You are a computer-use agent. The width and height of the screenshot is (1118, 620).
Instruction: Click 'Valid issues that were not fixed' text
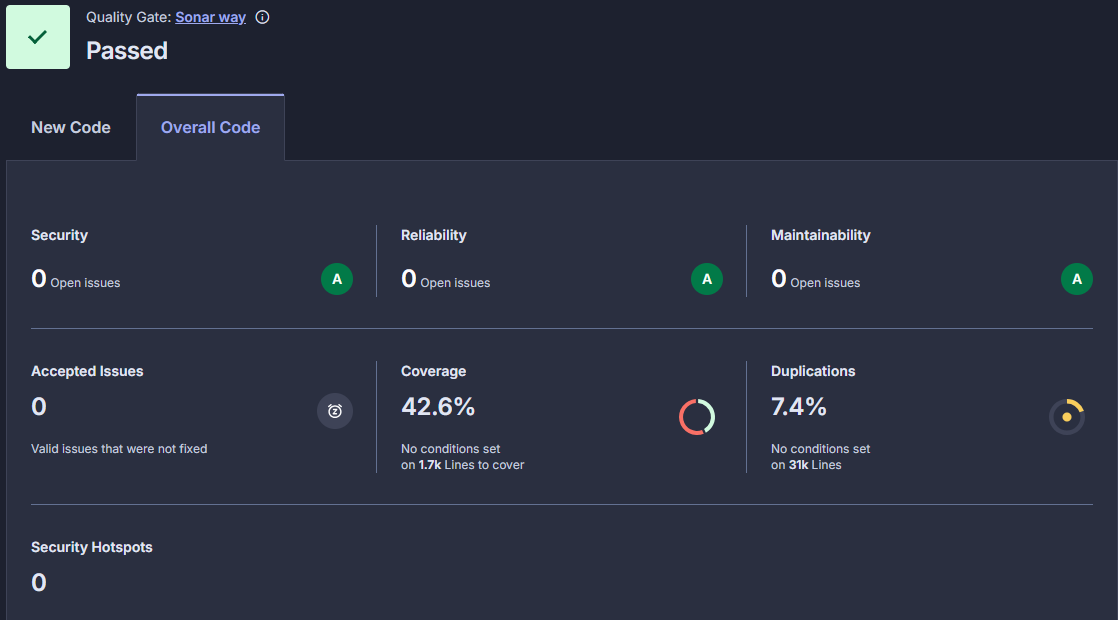(x=119, y=449)
